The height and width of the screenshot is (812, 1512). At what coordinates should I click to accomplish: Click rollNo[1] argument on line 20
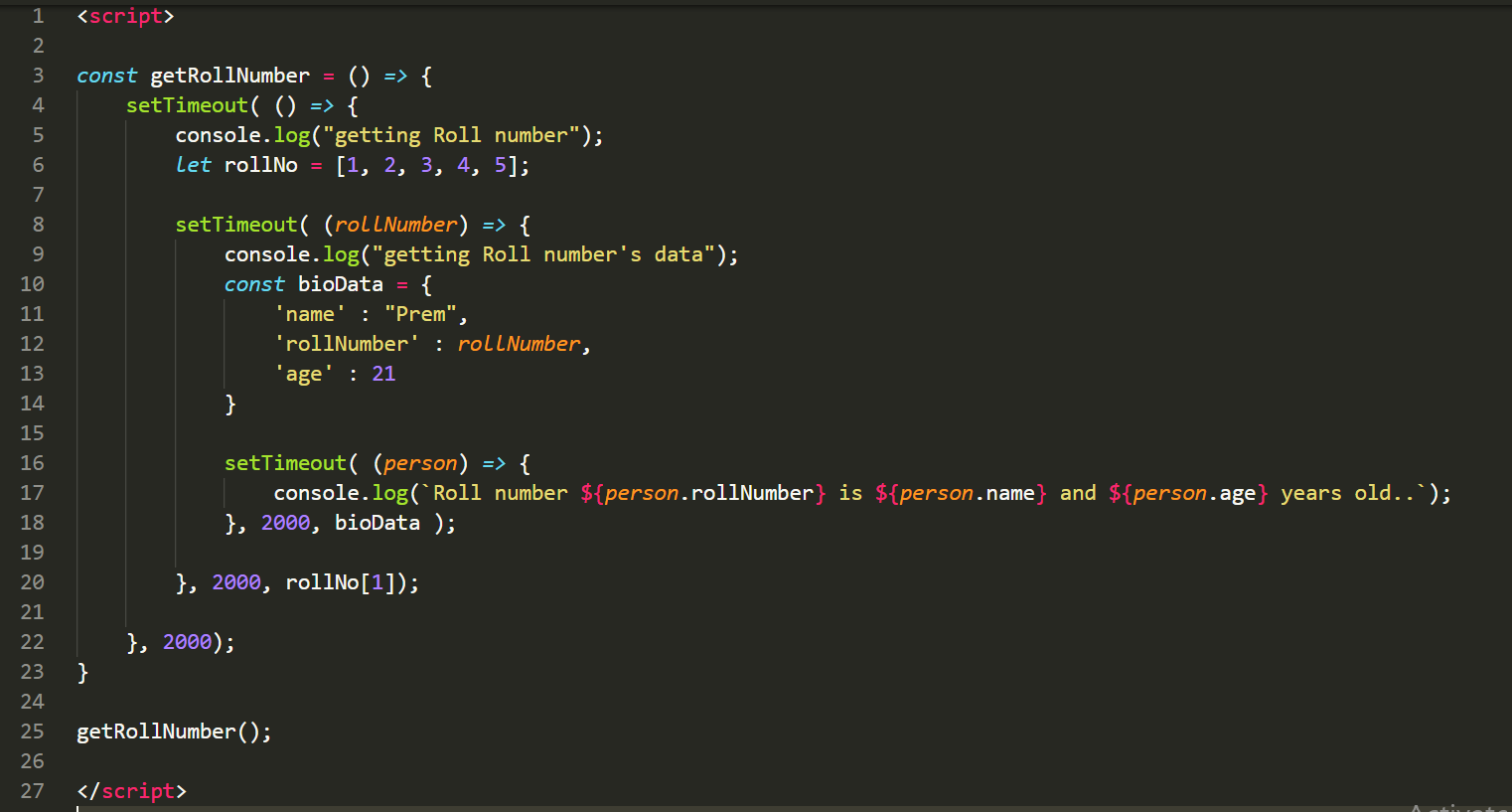340,582
